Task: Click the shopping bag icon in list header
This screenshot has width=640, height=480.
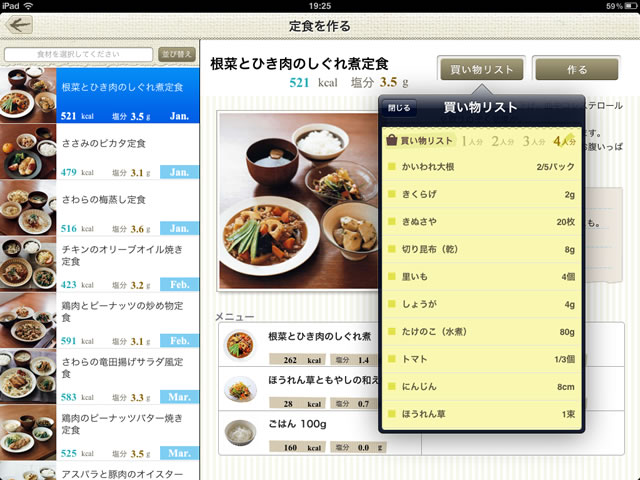Action: pos(391,140)
